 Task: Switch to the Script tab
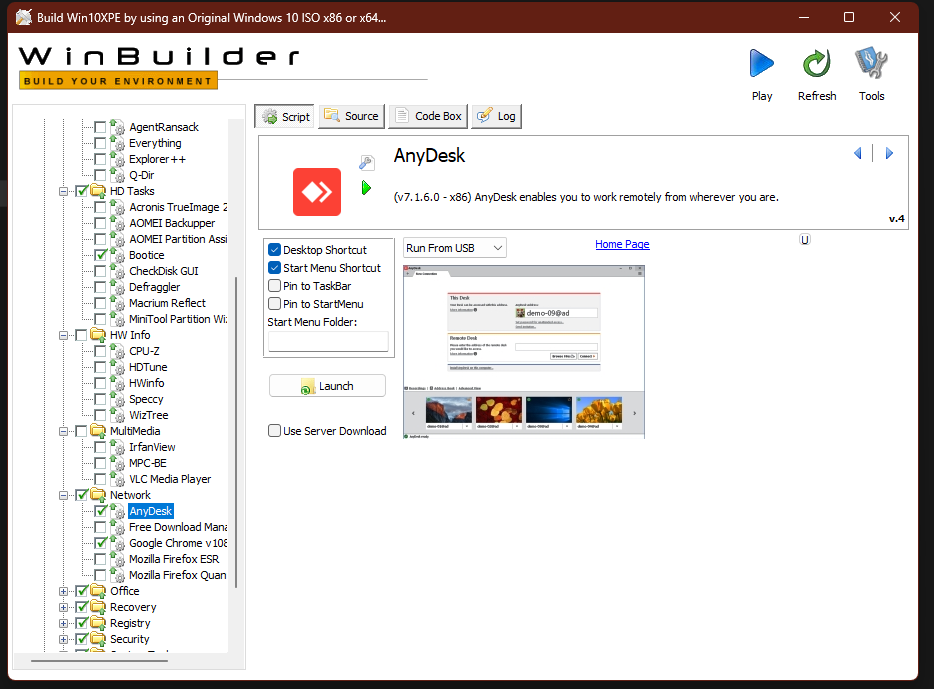286,116
